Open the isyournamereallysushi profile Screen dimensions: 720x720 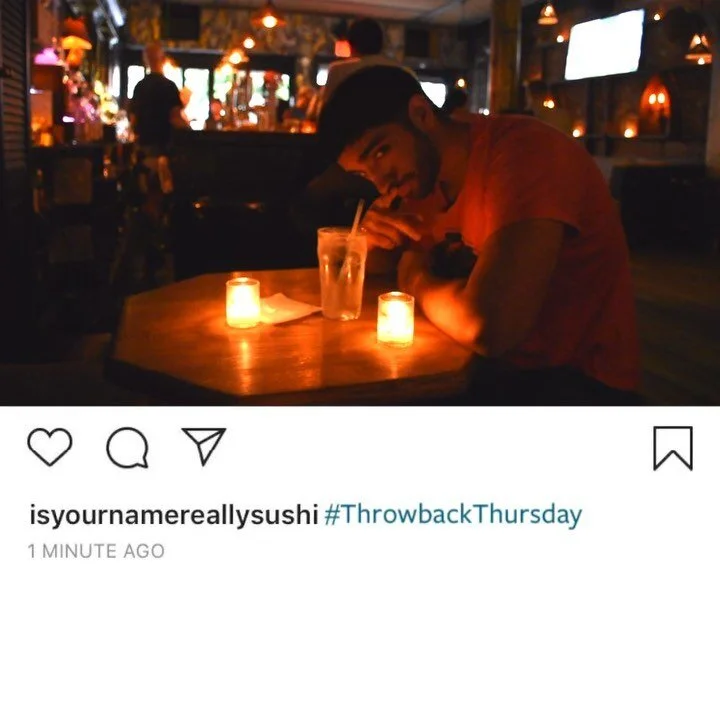click(174, 515)
